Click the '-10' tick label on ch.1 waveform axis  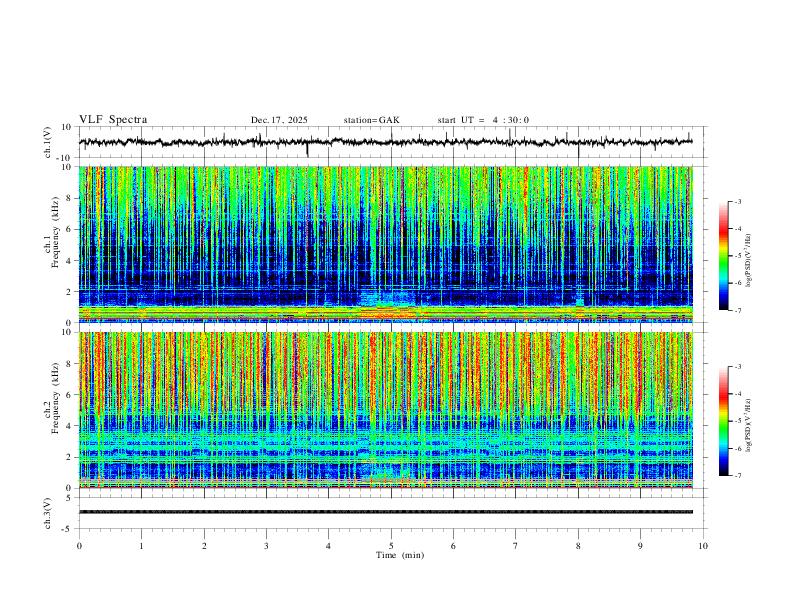64,158
